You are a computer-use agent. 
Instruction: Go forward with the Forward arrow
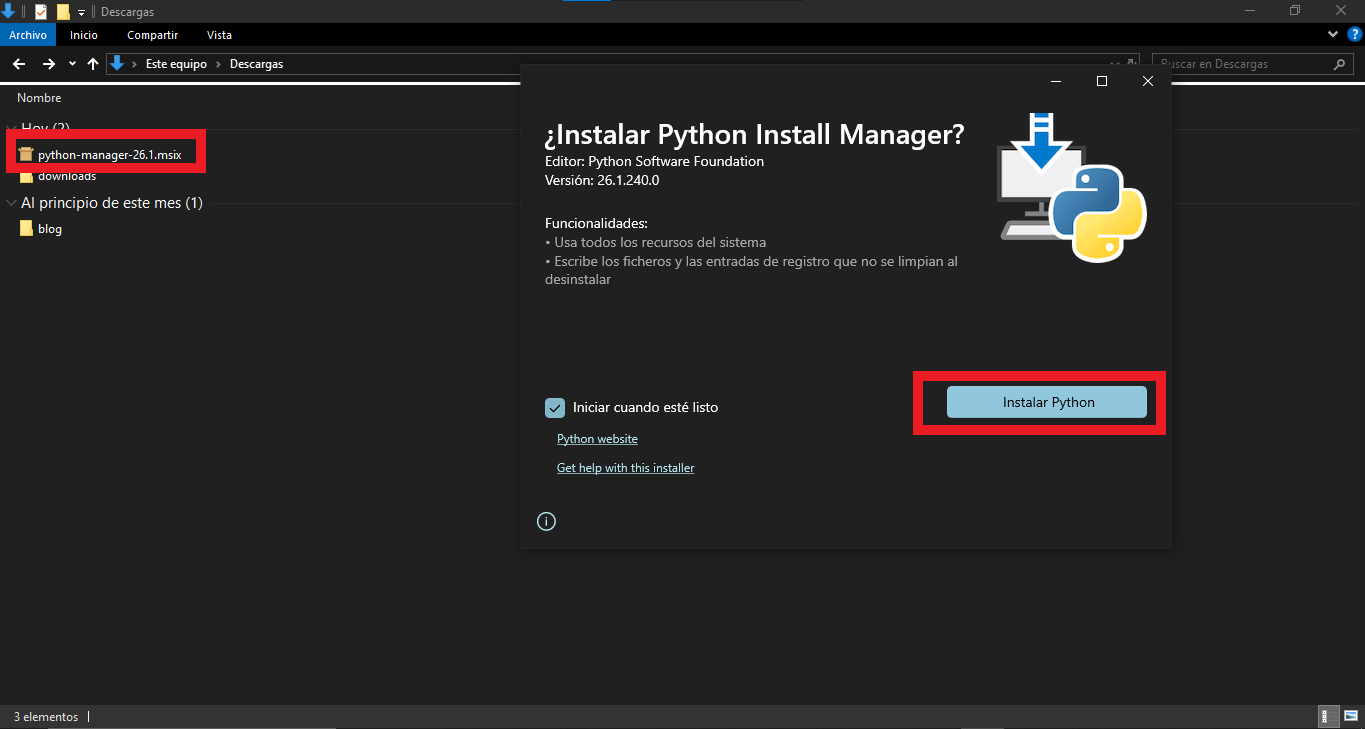[48, 64]
